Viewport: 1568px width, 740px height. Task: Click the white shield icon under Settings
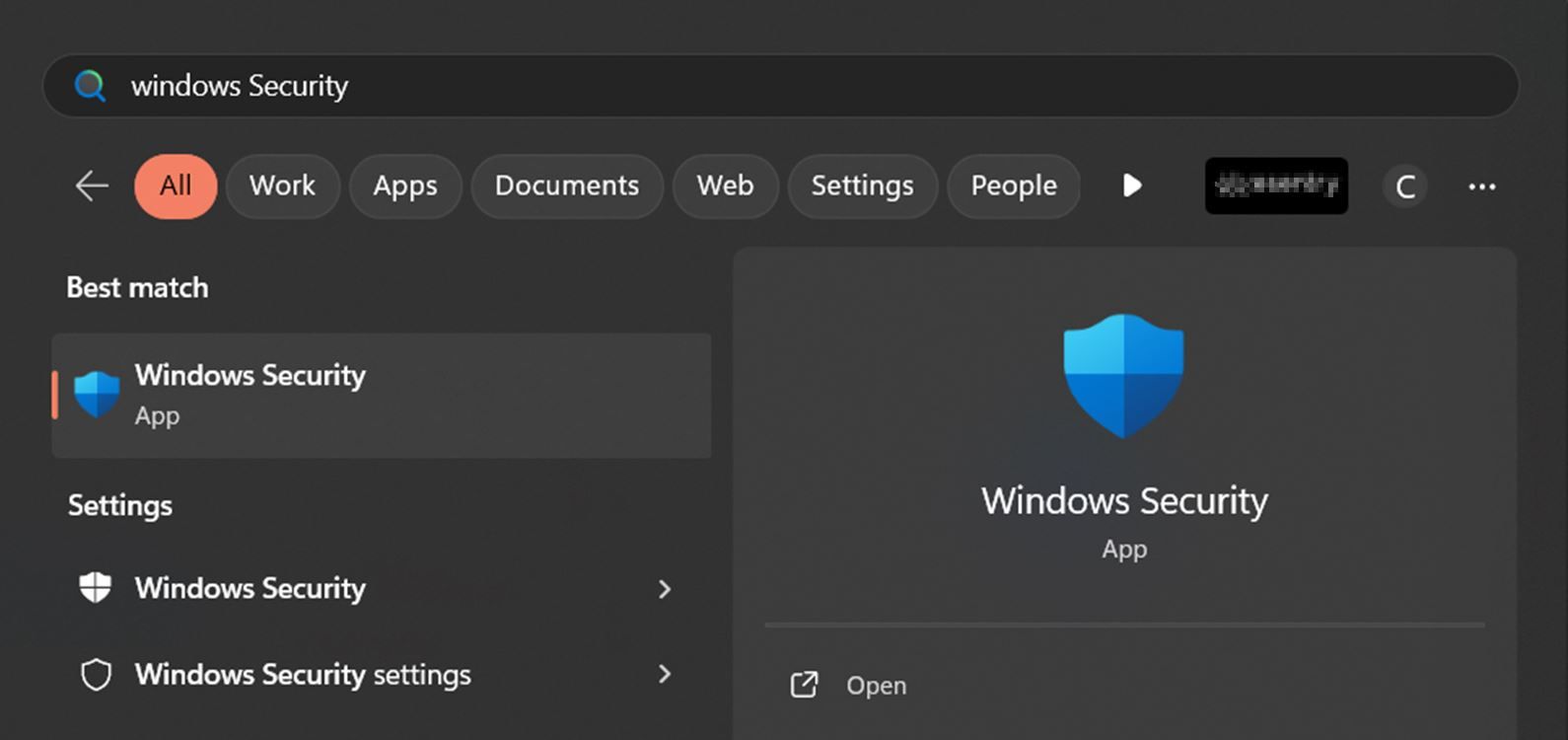tap(96, 588)
